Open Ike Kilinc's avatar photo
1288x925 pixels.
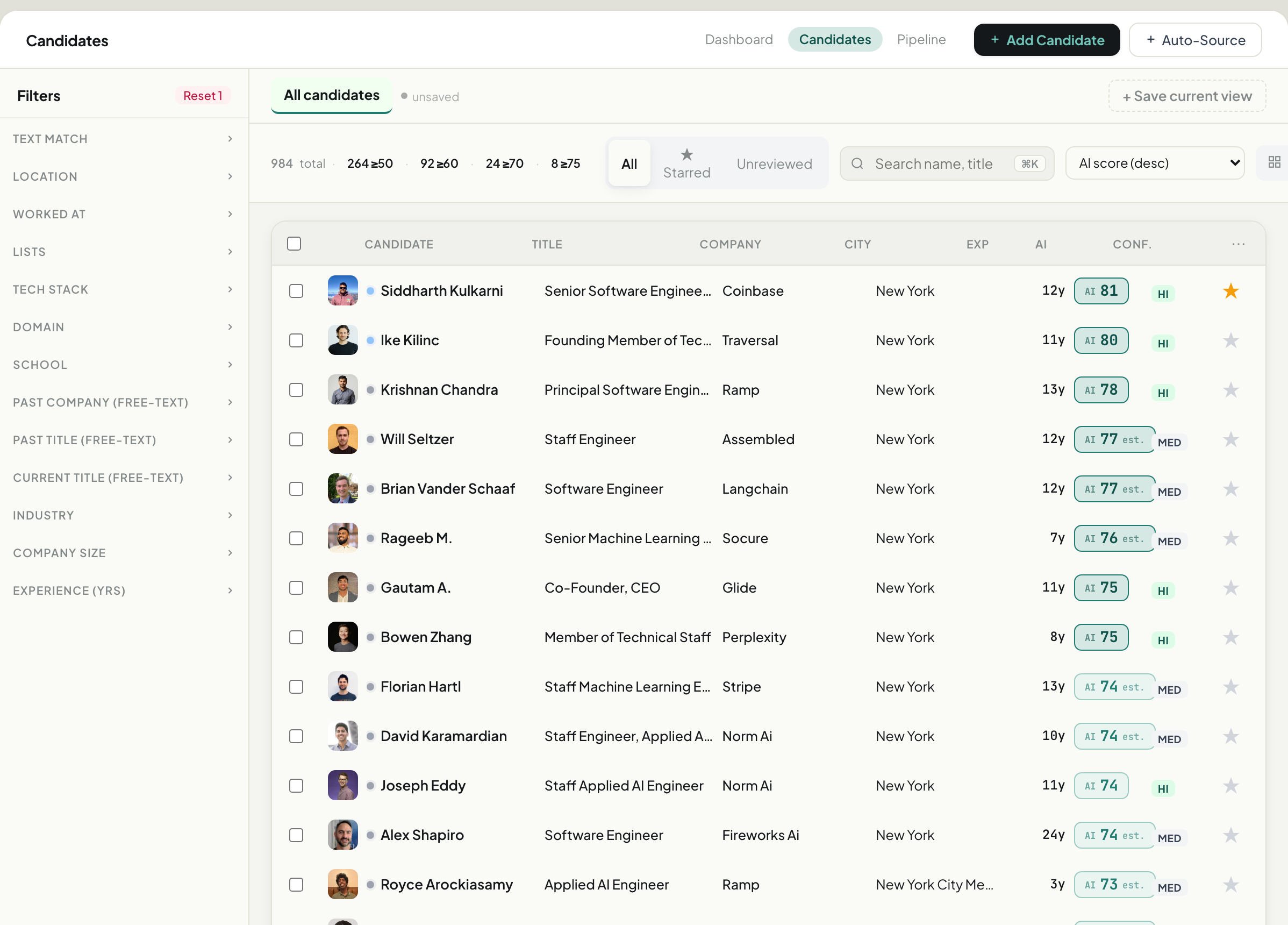click(342, 340)
